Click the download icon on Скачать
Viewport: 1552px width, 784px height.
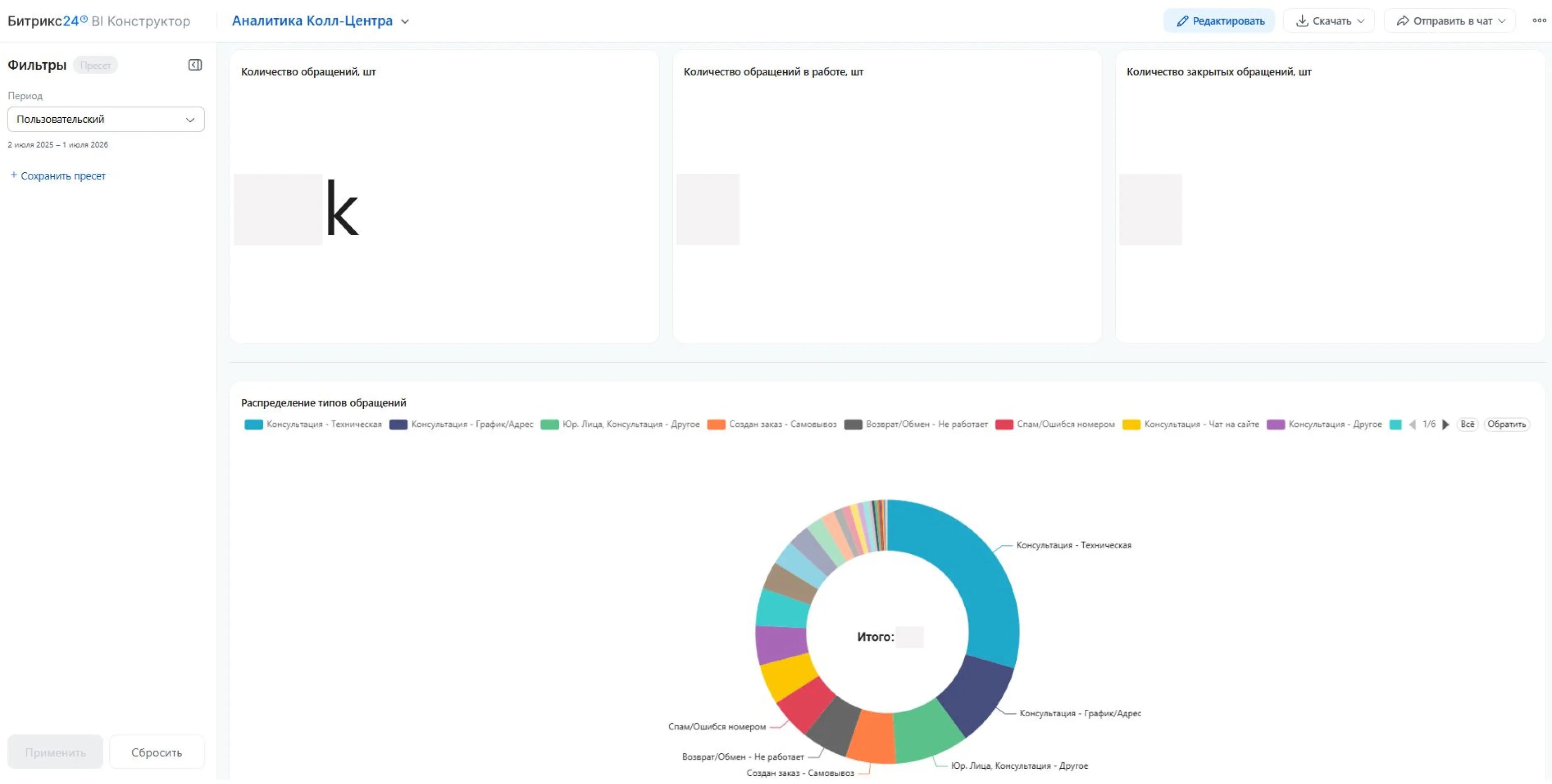tap(1302, 21)
